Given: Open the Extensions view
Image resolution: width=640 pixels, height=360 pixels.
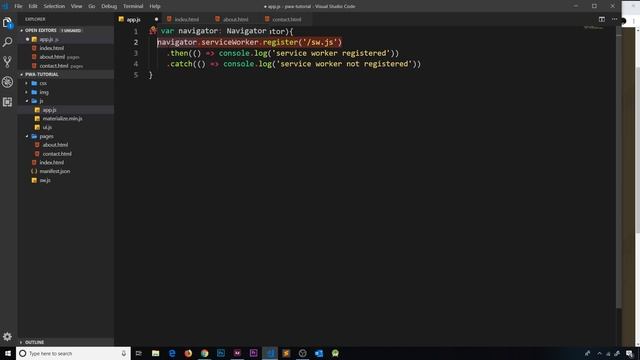Looking at the screenshot, I should 7,102.
